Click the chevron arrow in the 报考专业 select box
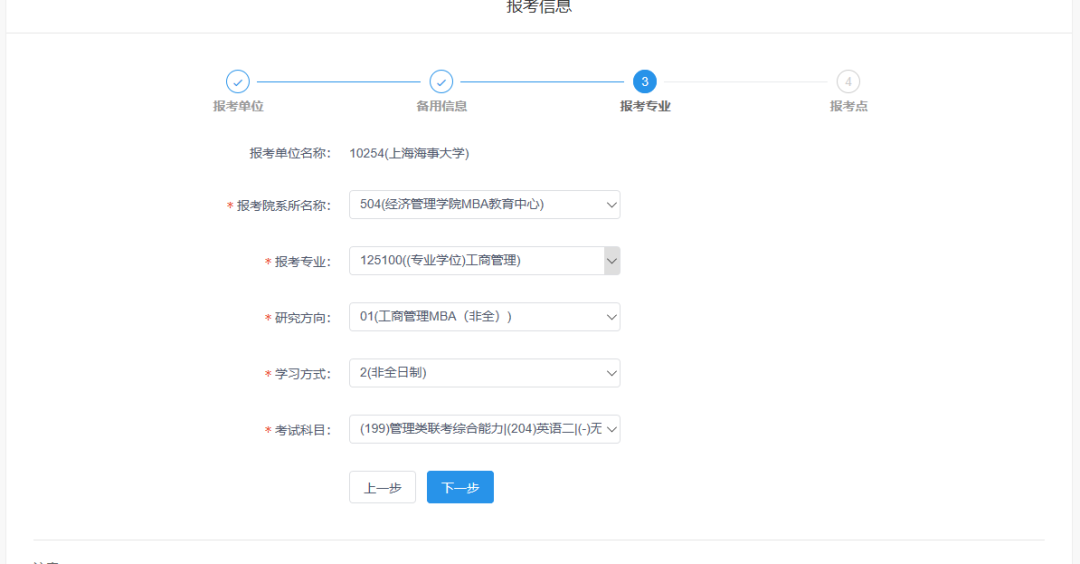The height and width of the screenshot is (564, 1080). (x=612, y=261)
